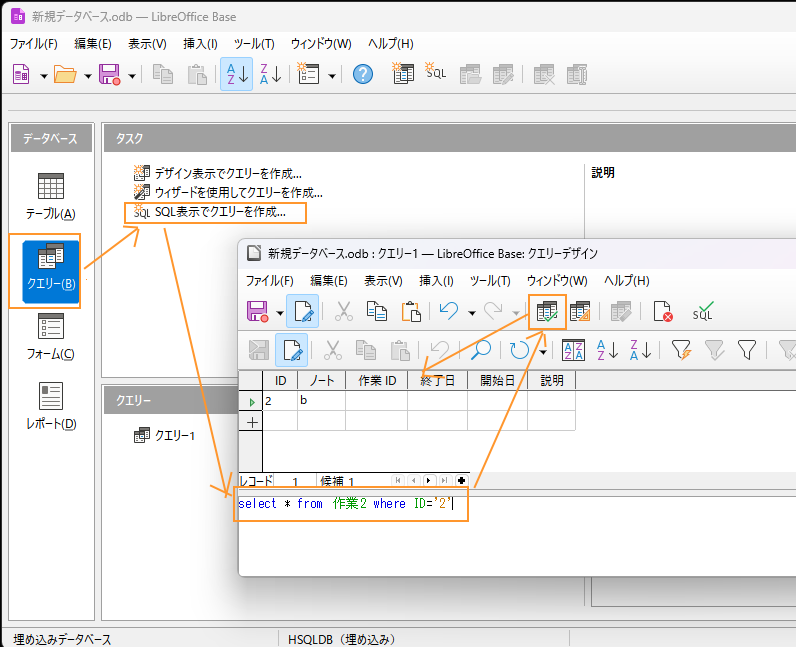This screenshot has height=647, width=796.
Task: Click the Refresh icon in the data toolbar
Action: point(520,350)
